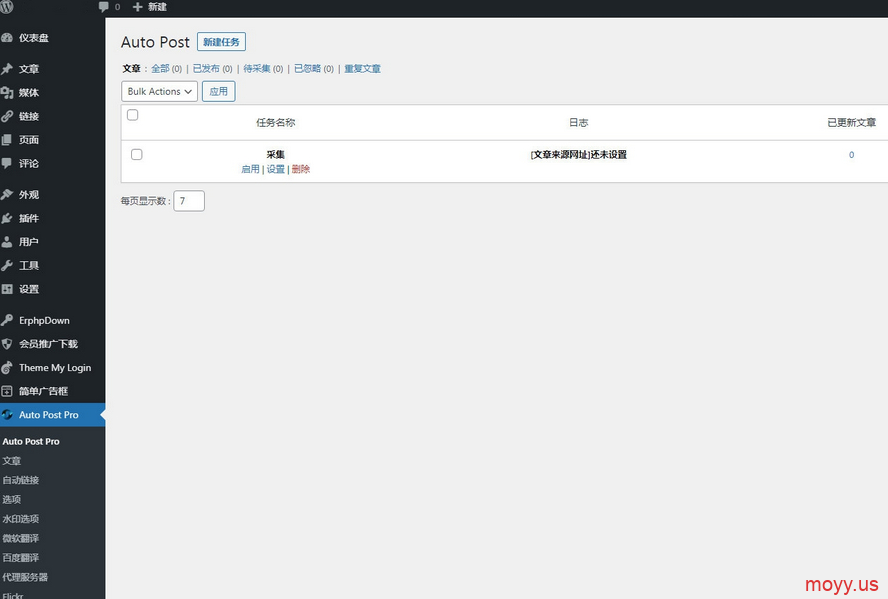Open the 代理服务器 submenu item
This screenshot has height=599, width=888.
25,577
